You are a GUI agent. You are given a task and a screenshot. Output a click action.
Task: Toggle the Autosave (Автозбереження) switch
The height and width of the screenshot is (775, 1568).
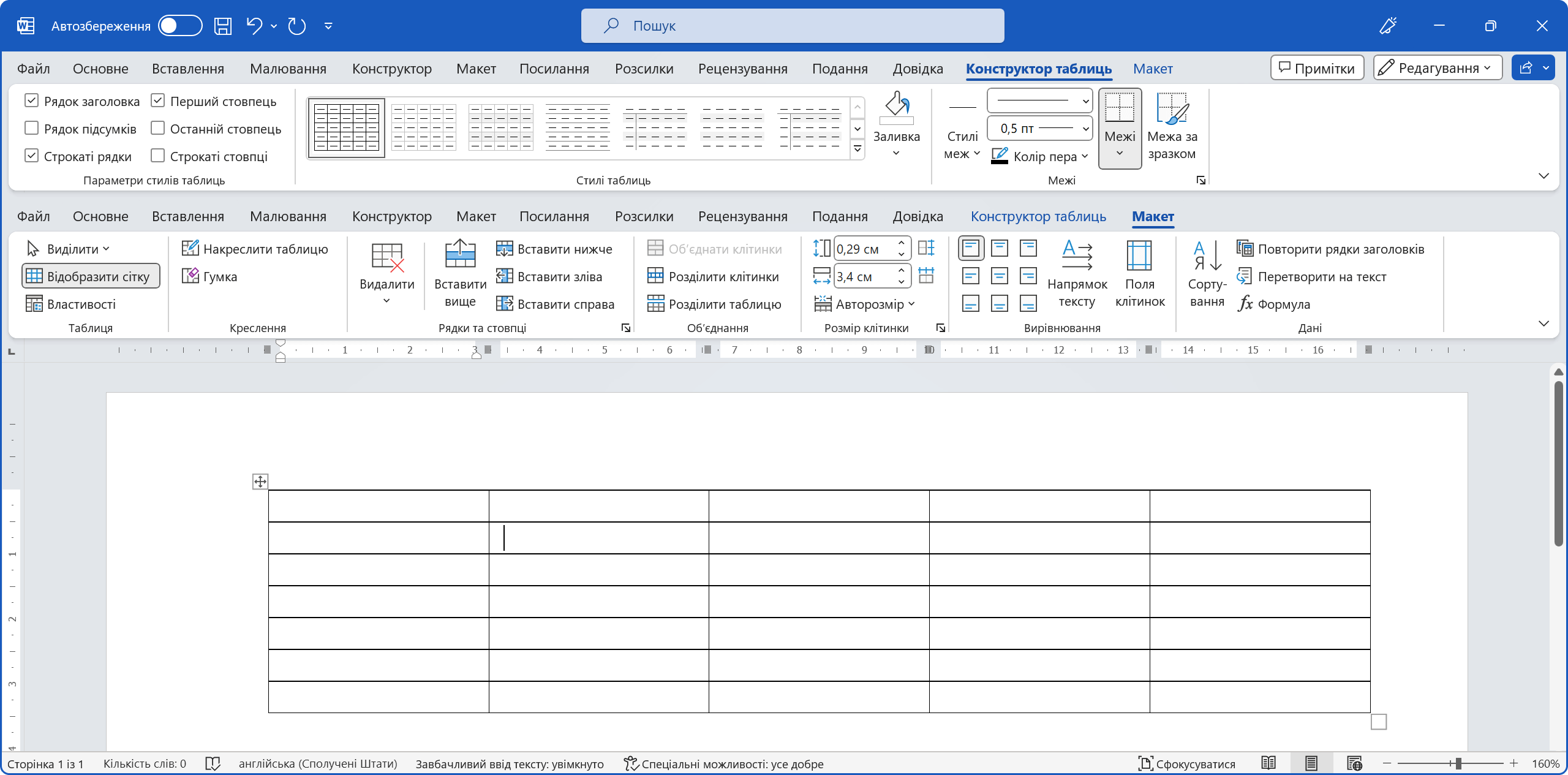pos(180,26)
